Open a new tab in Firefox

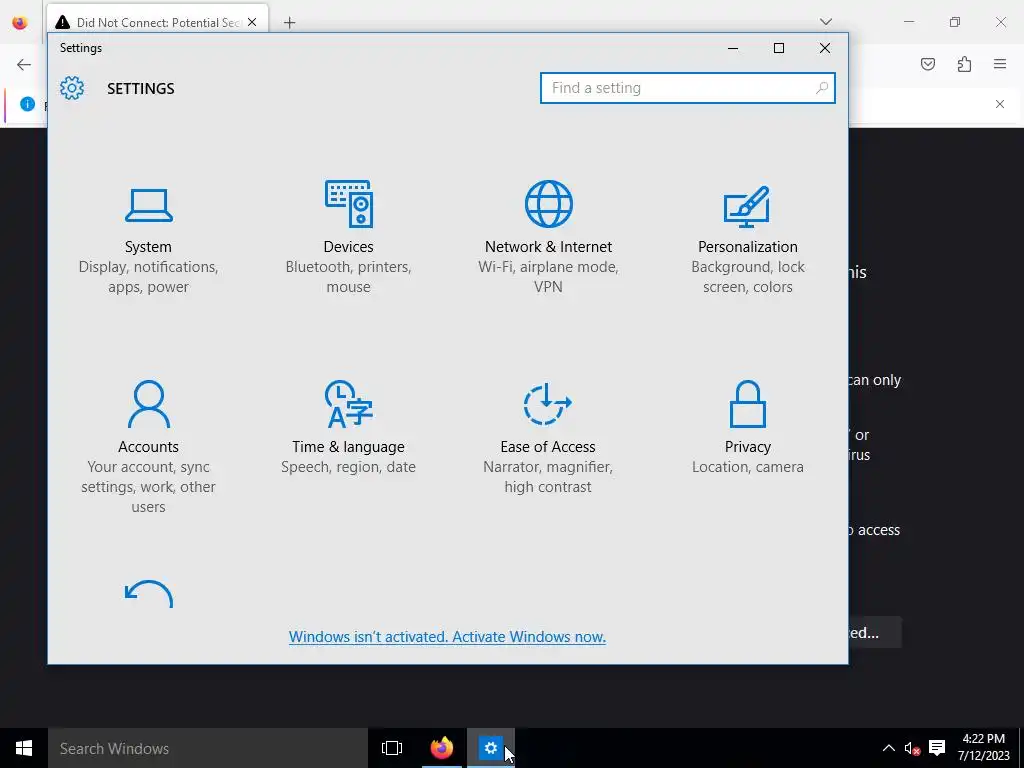point(289,23)
